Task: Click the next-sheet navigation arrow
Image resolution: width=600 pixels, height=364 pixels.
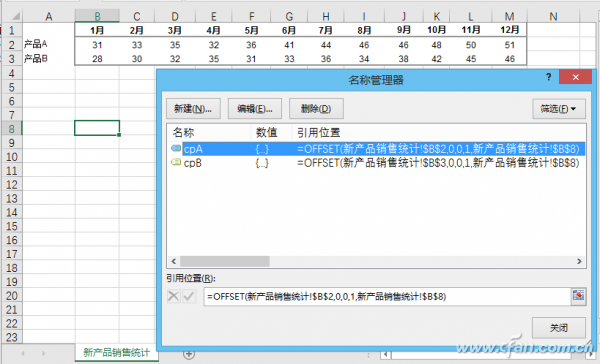Action: coord(43,353)
